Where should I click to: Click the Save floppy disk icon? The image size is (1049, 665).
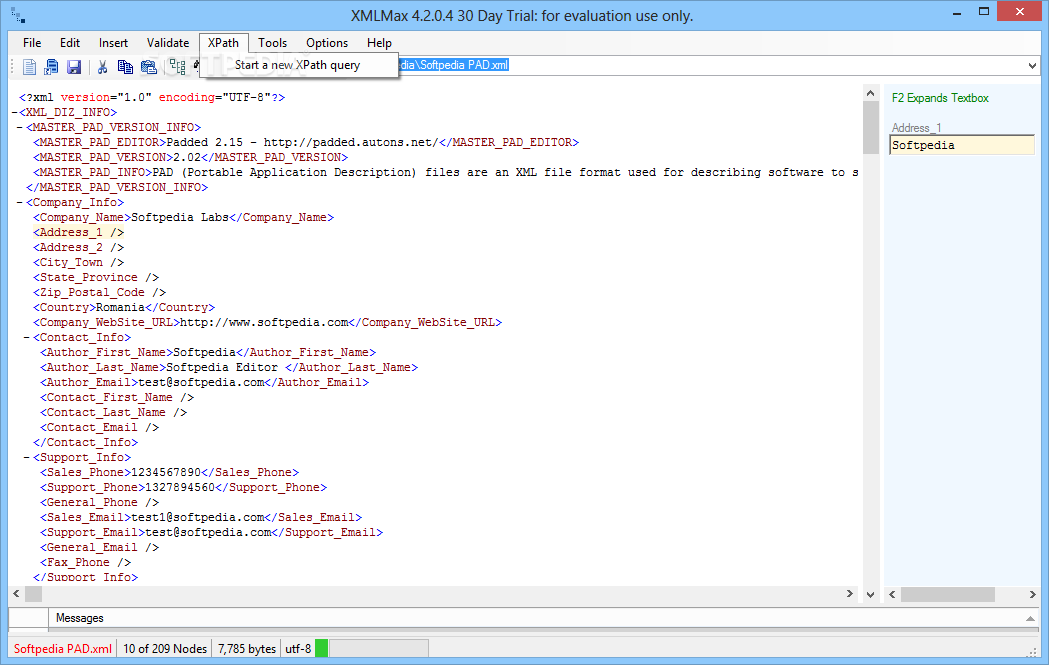pyautogui.click(x=74, y=66)
